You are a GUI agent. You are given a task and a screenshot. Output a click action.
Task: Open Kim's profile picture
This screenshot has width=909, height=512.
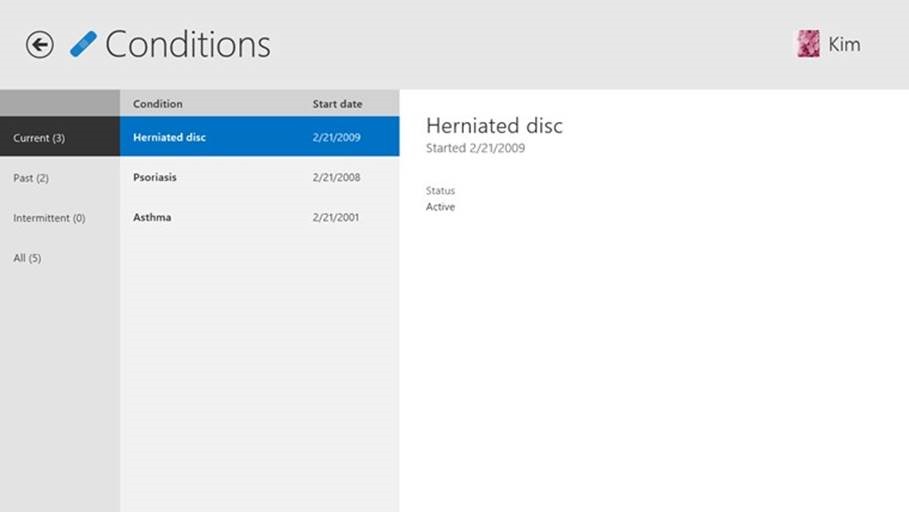click(x=808, y=43)
